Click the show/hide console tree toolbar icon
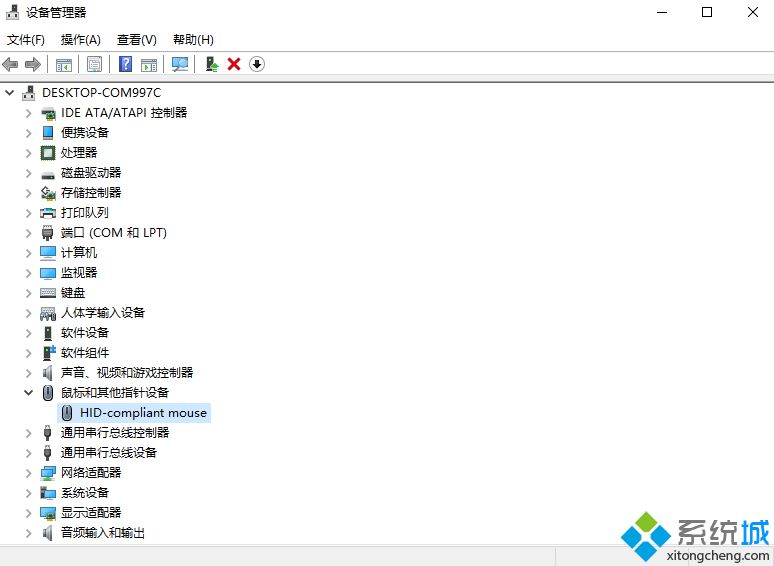Viewport: 774px width, 566px height. pyautogui.click(x=64, y=64)
